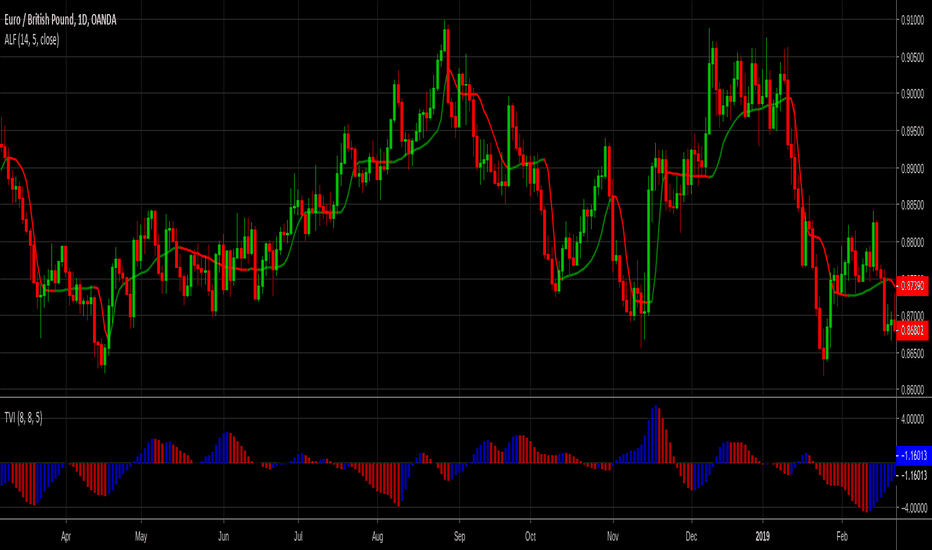This screenshot has height=550, width=932.
Task: Click the blue -1.16013 TVI value tag
Action: [x=914, y=455]
